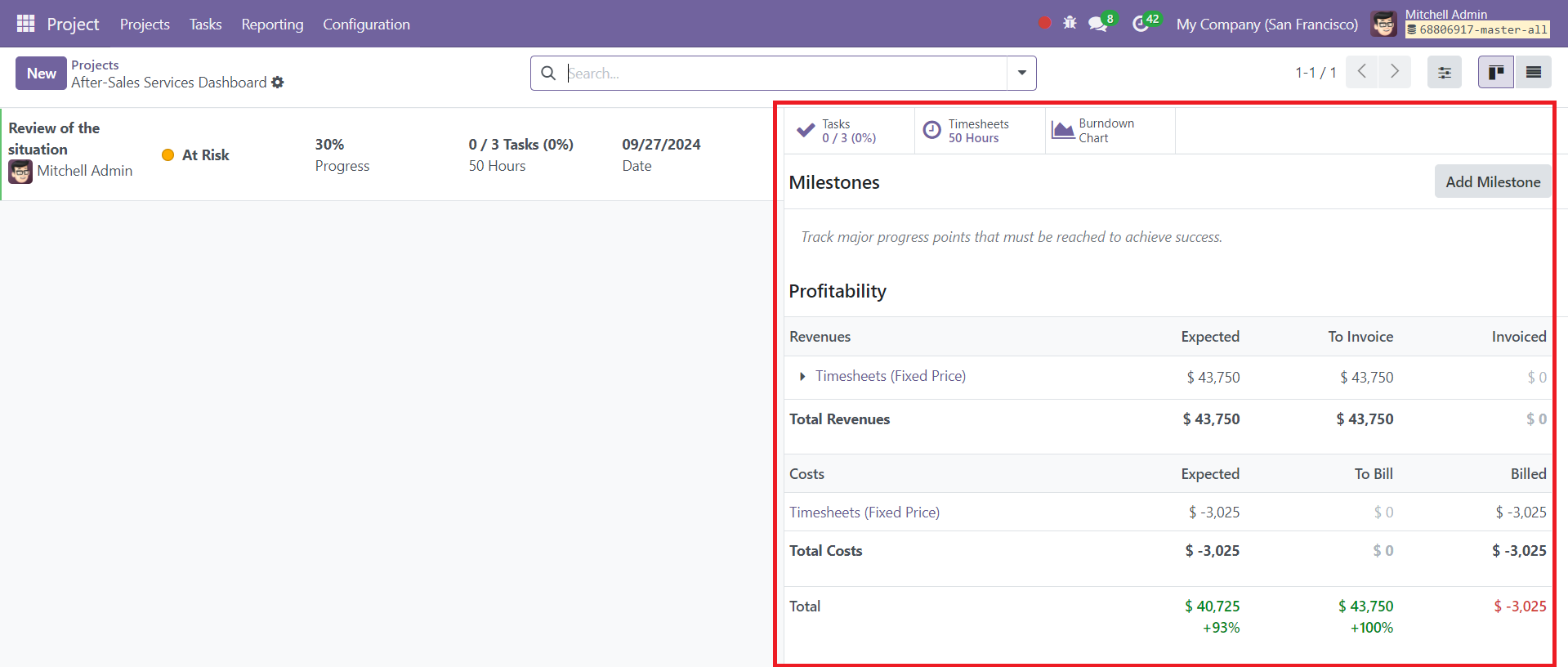
Task: Click Total Costs row label
Action: point(826,551)
